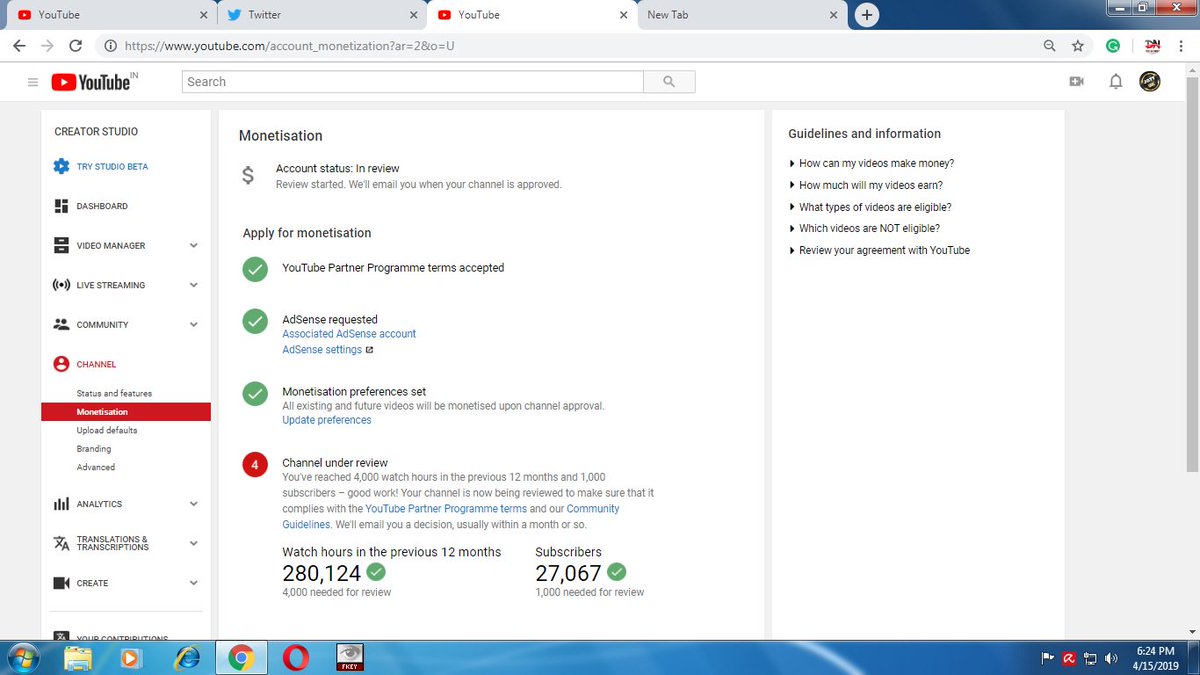Click the Community people icon
Viewport: 1200px width, 675px height.
61,324
